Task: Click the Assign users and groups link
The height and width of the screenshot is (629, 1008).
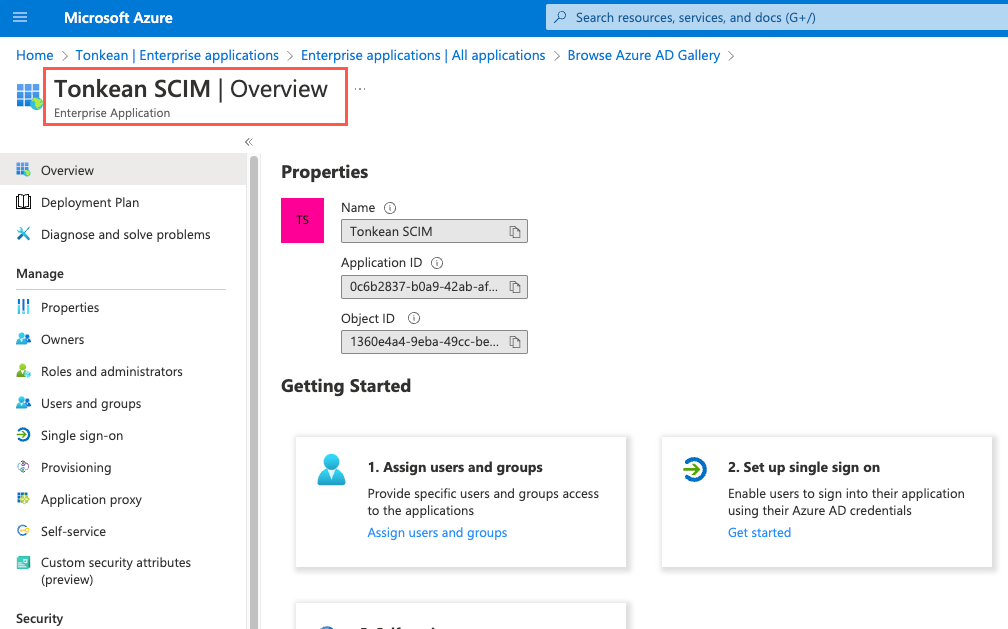Action: 437,533
